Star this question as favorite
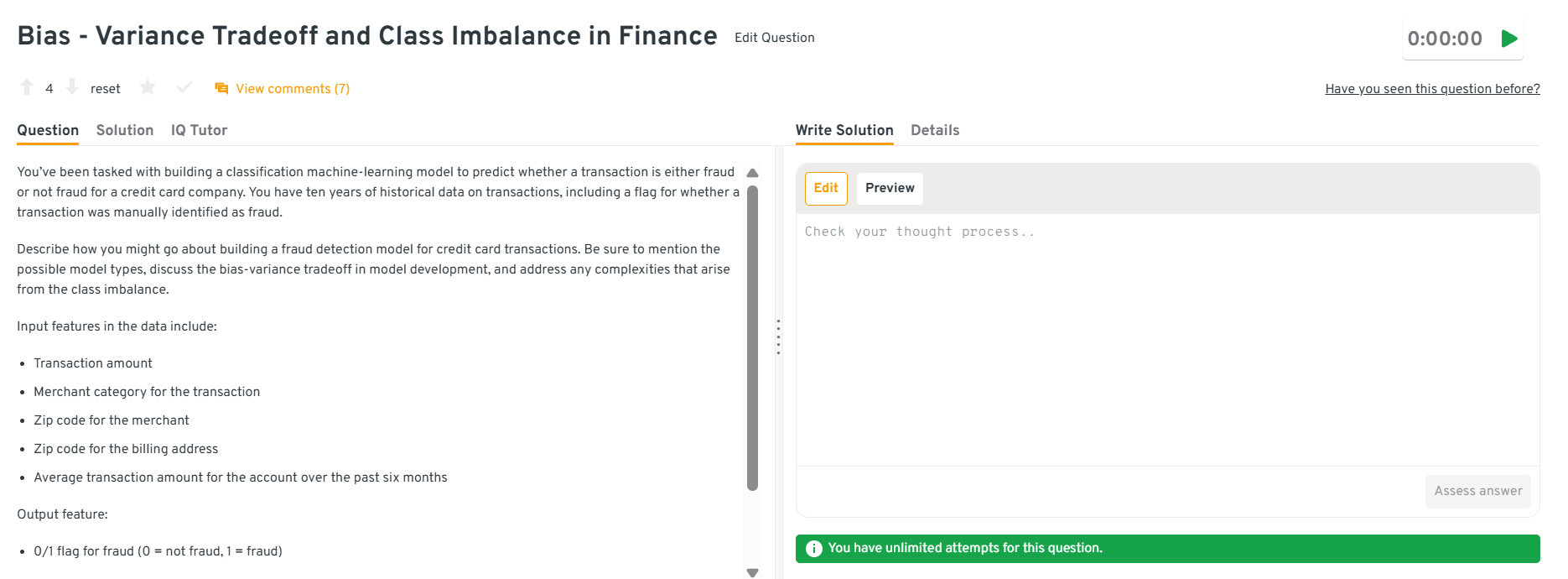Screen dimensions: 1568x579 tap(148, 87)
